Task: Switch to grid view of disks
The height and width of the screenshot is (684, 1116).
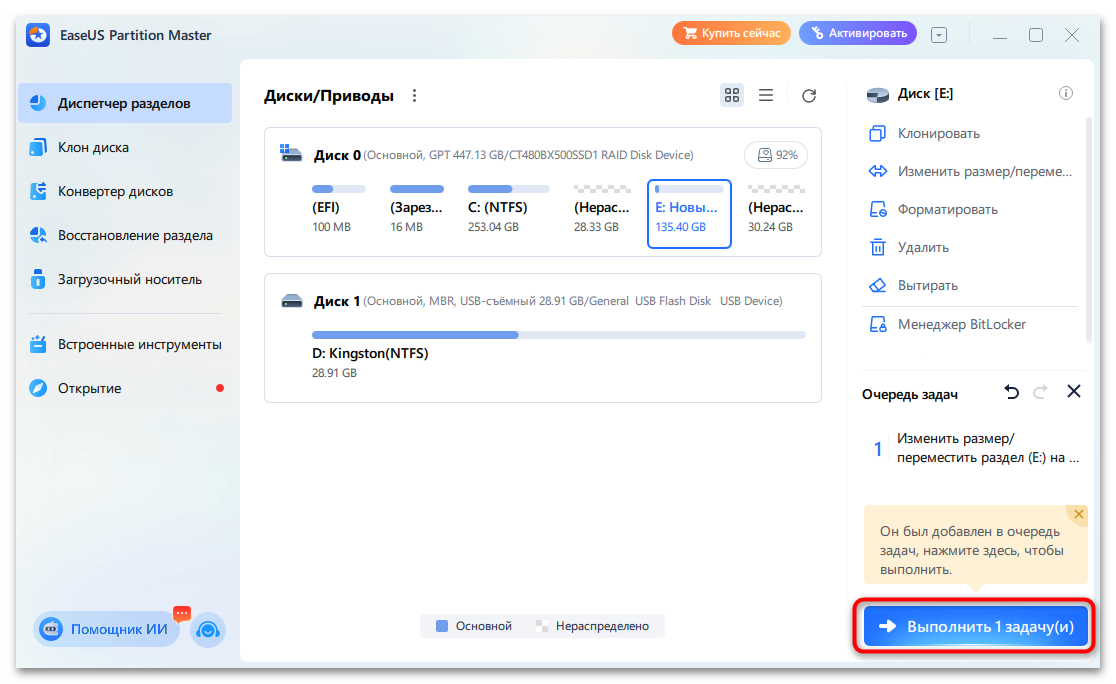Action: [x=732, y=95]
